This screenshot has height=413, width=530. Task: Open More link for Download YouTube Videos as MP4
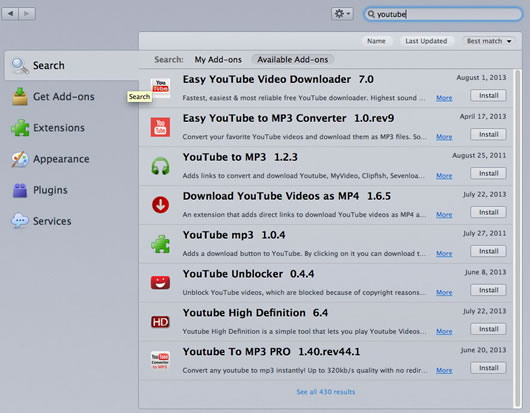pyautogui.click(x=444, y=215)
